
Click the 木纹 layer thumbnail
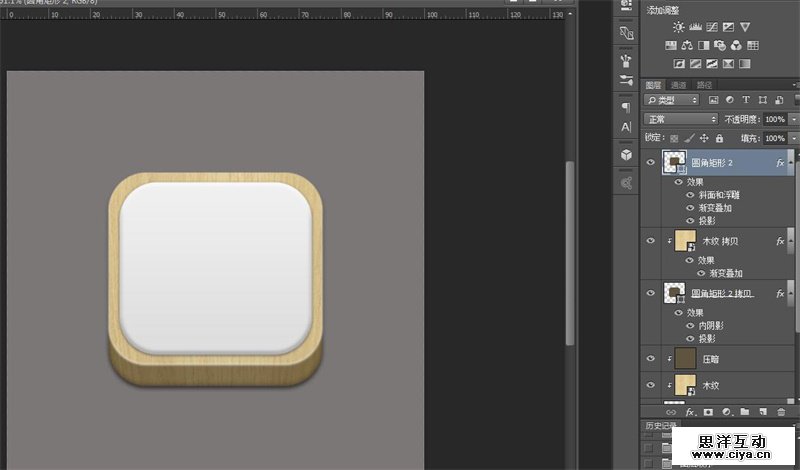pyautogui.click(x=685, y=385)
